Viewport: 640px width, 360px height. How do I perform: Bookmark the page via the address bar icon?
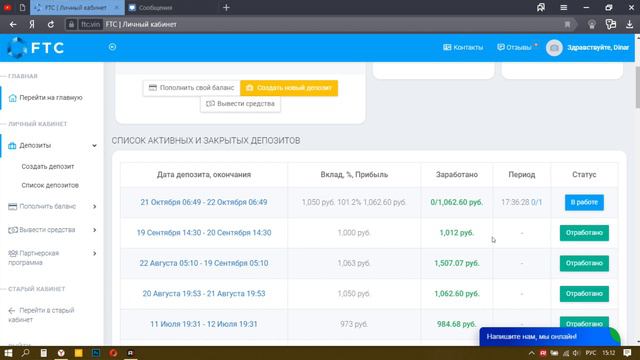567,24
